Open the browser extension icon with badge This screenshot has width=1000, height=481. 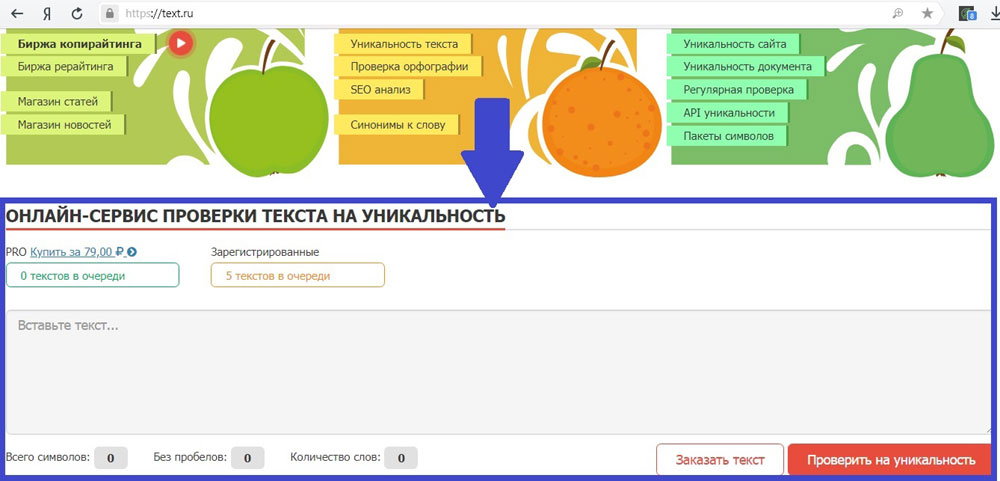coord(967,13)
